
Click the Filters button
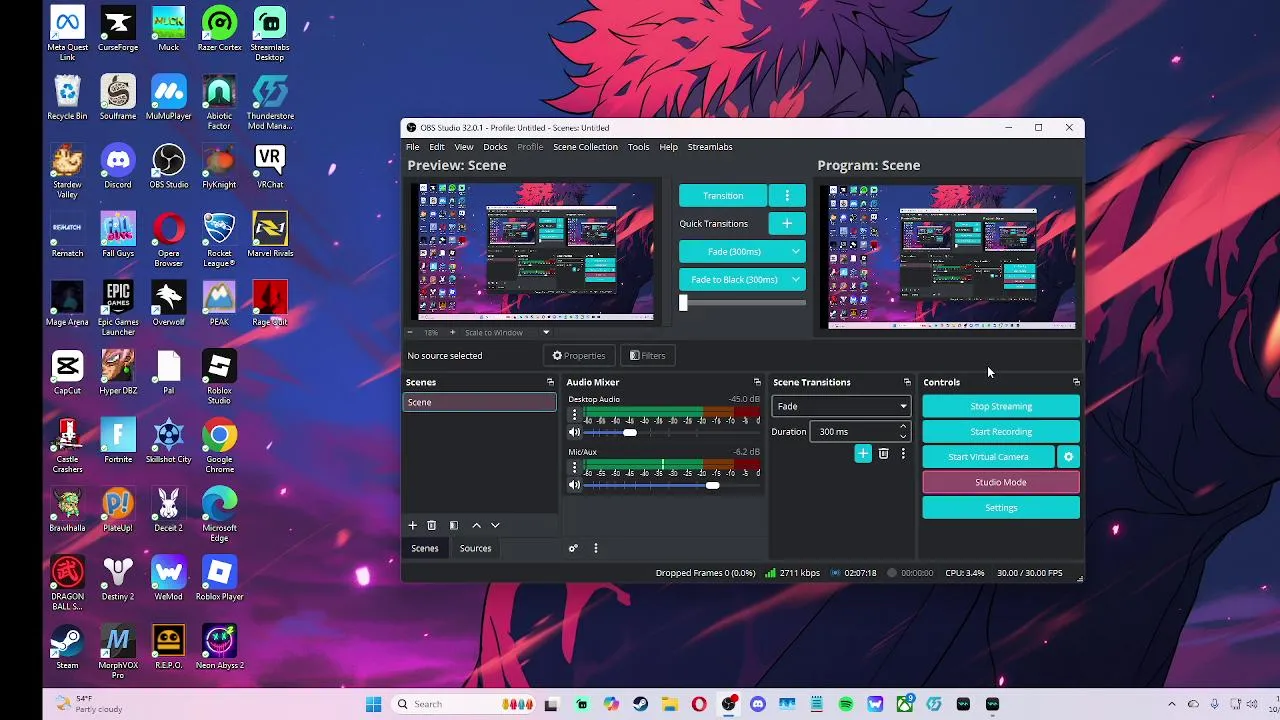tap(647, 356)
